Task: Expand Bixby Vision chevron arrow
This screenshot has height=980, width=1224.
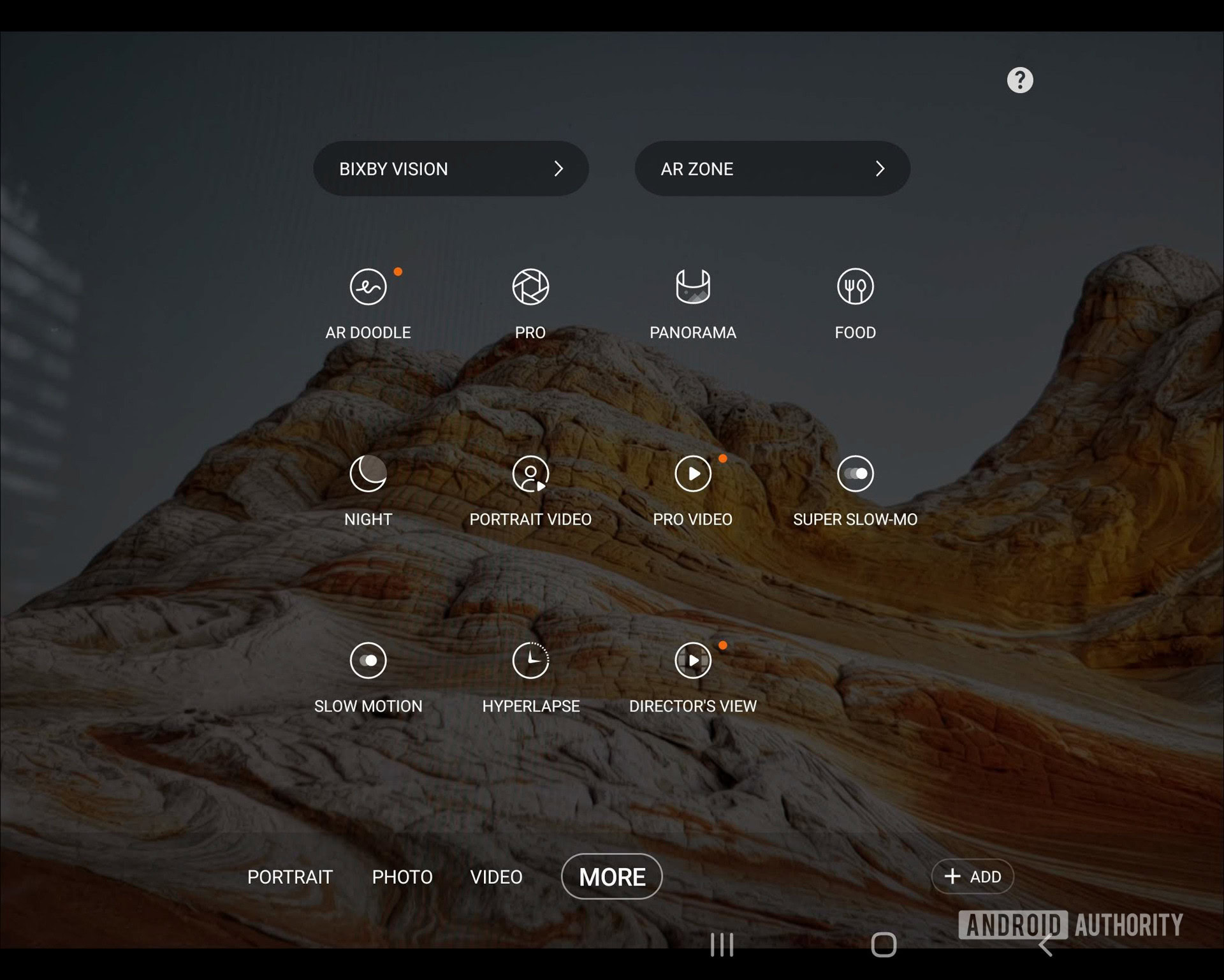Action: point(558,169)
